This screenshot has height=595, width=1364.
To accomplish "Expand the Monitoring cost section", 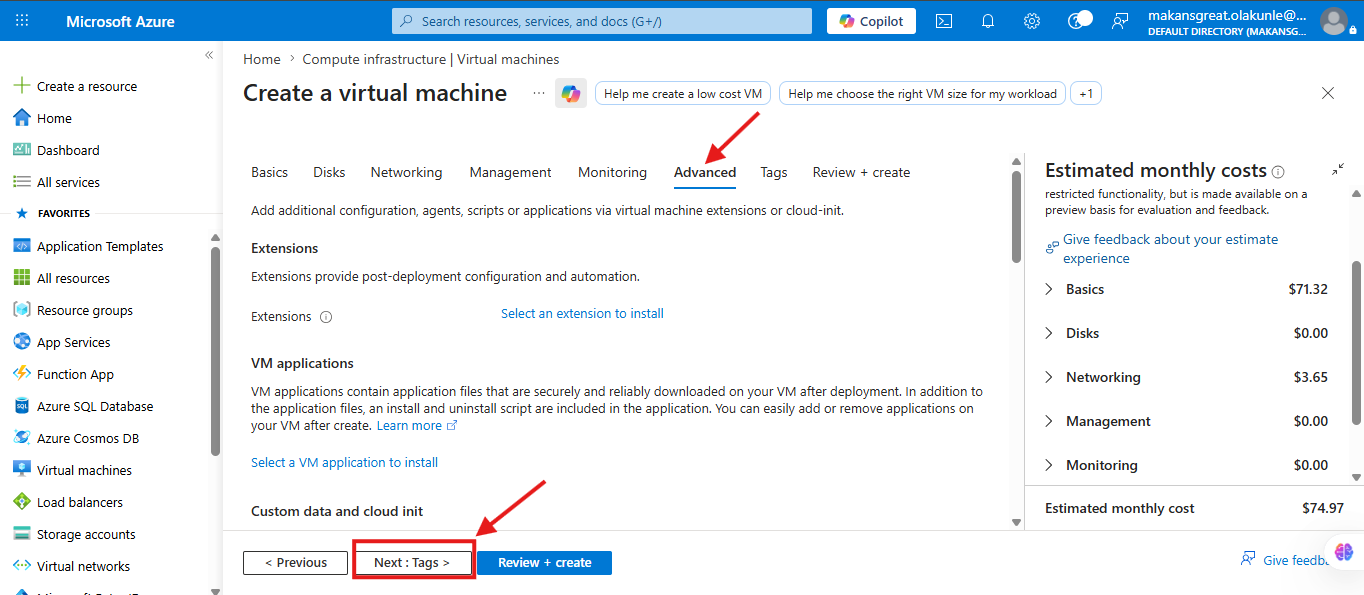I will click(x=1049, y=465).
